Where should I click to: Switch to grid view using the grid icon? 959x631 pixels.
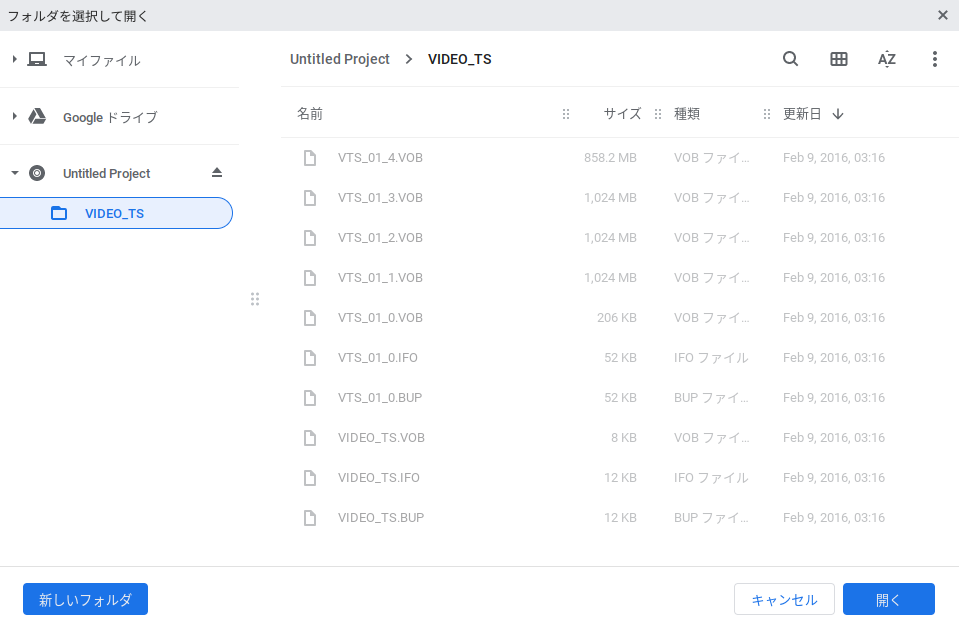[x=838, y=59]
